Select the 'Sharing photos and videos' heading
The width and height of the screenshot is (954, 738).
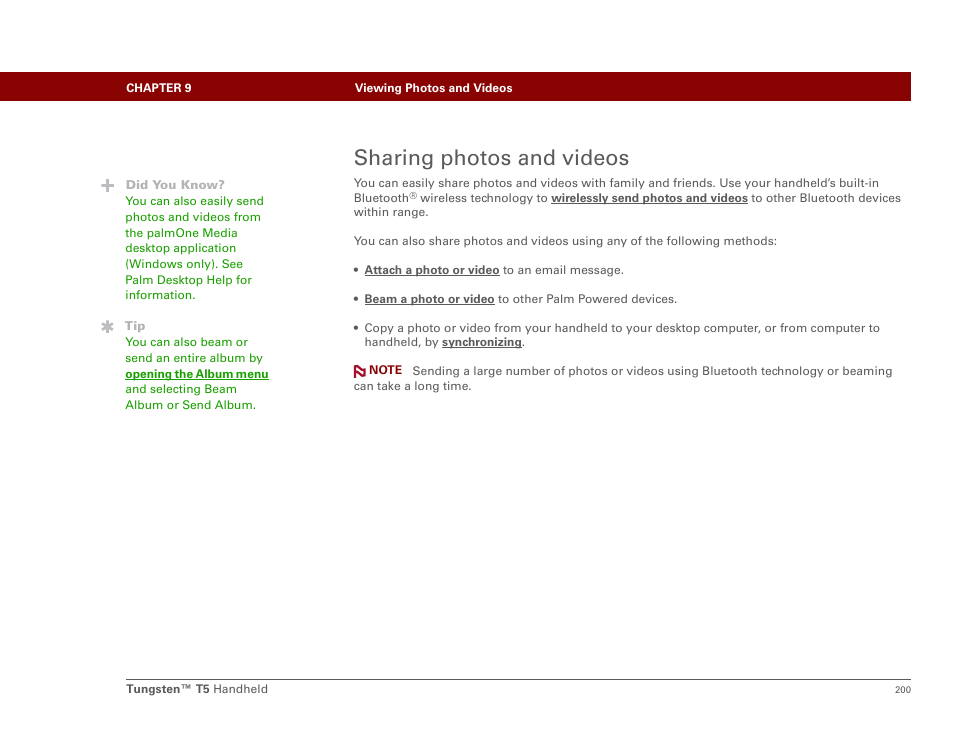point(492,158)
